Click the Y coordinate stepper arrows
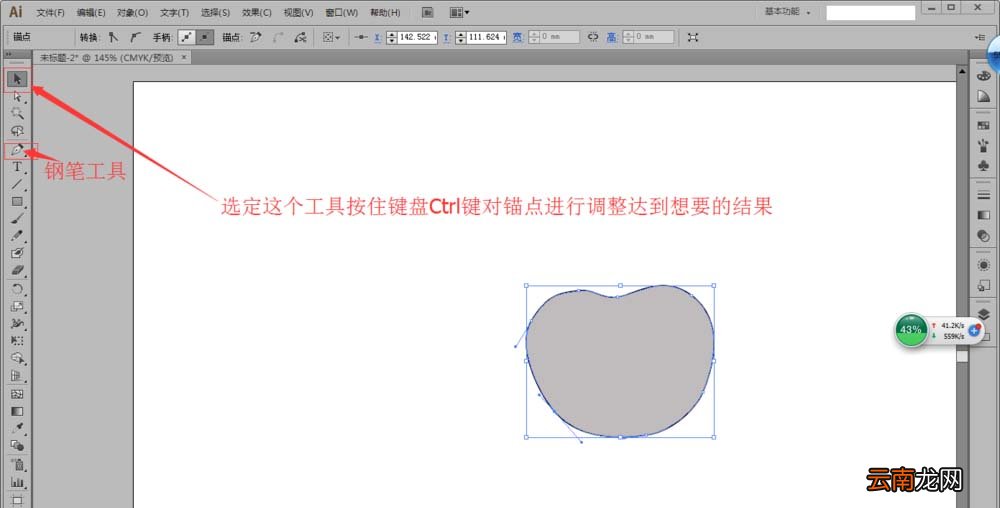The image size is (1000, 508). [x=461, y=38]
